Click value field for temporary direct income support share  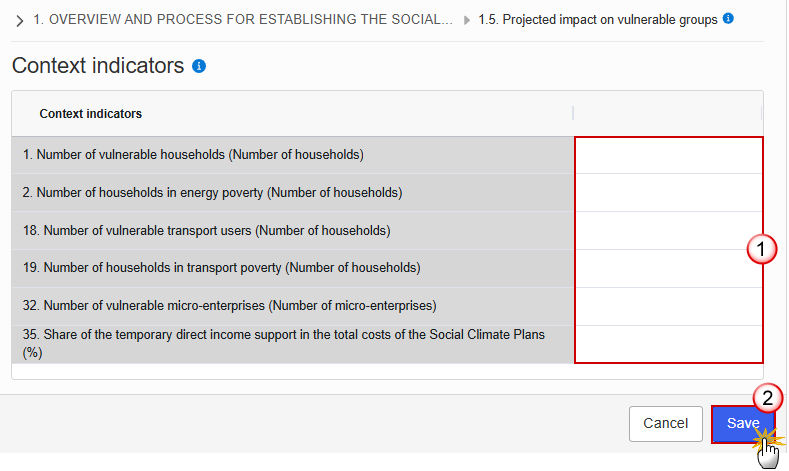(x=669, y=344)
